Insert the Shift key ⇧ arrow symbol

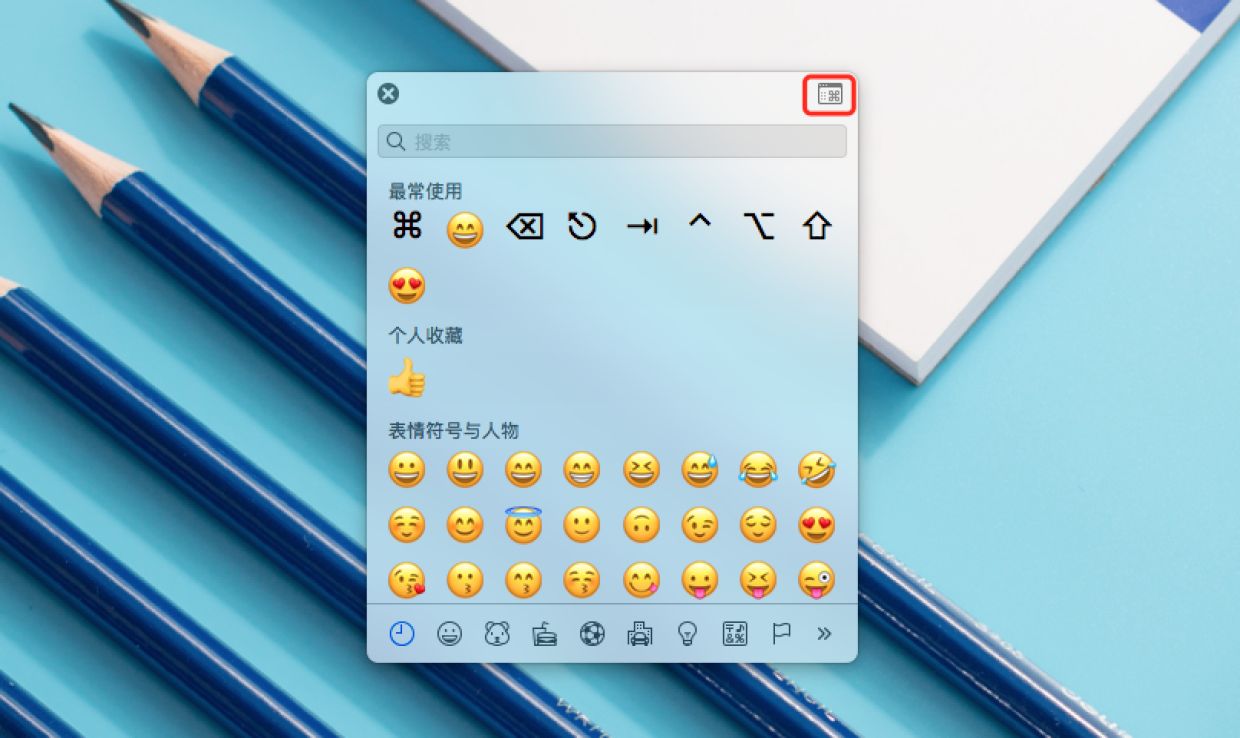tap(817, 227)
